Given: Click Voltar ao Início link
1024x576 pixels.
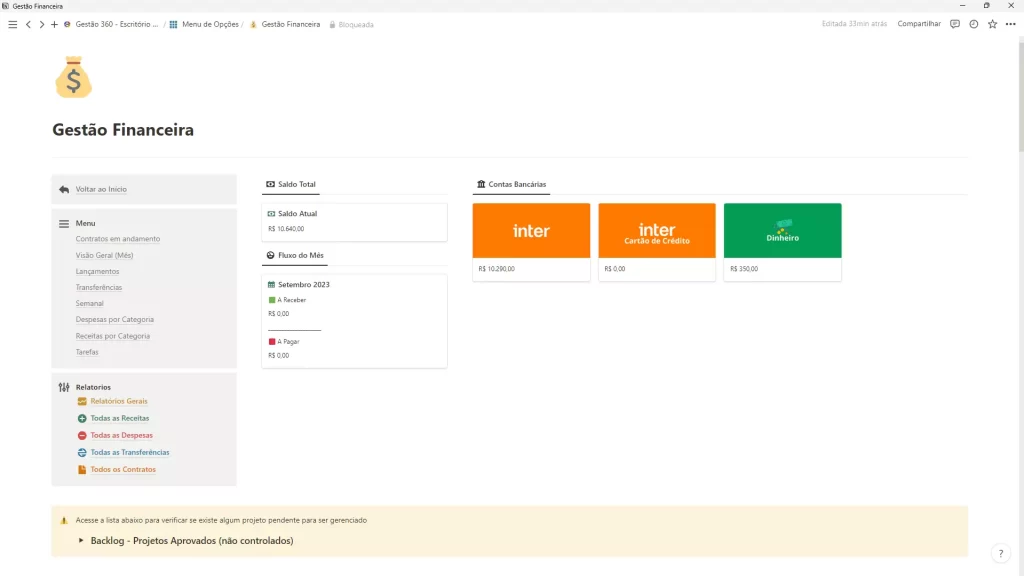Looking at the screenshot, I should (x=101, y=189).
